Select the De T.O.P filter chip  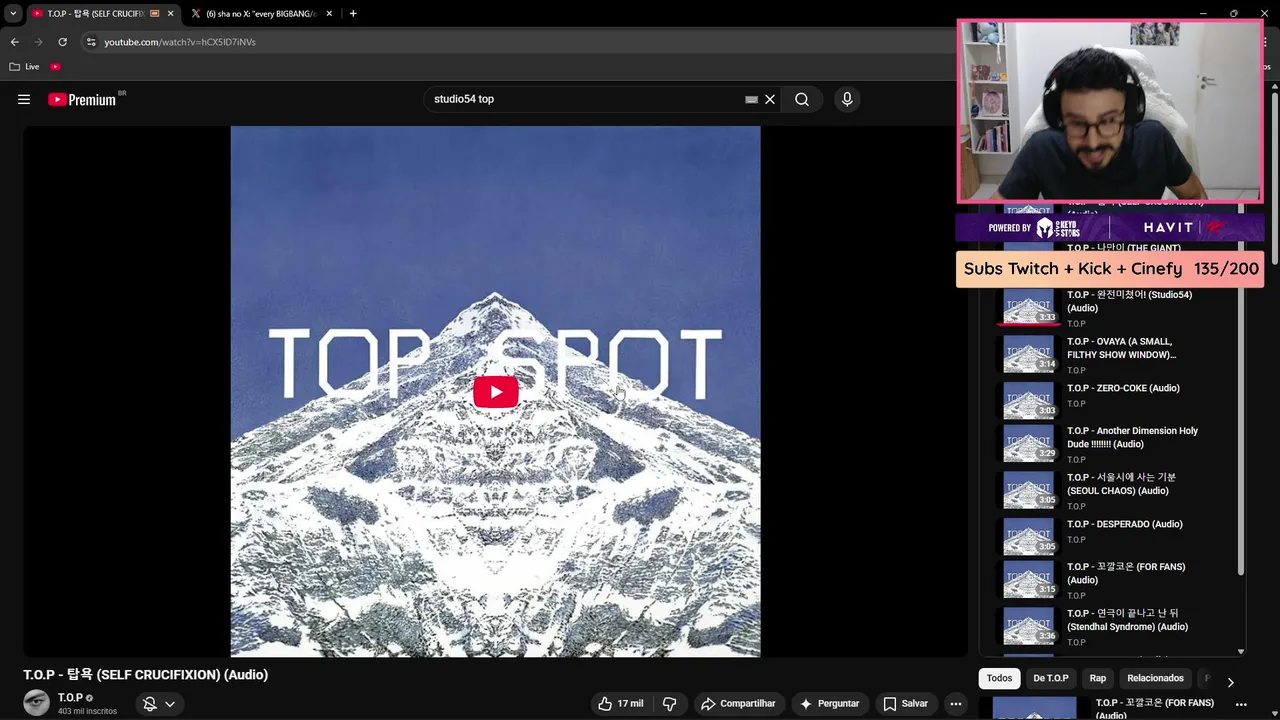point(1050,678)
